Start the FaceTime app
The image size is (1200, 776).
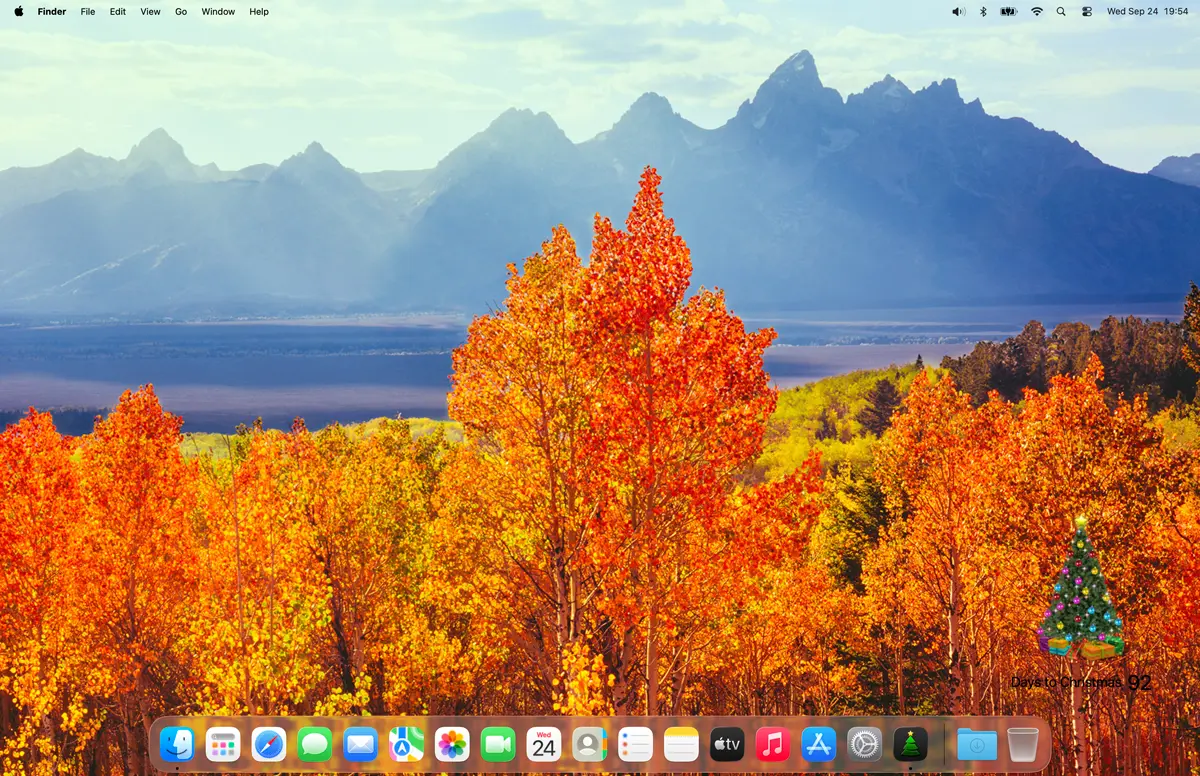pos(498,744)
